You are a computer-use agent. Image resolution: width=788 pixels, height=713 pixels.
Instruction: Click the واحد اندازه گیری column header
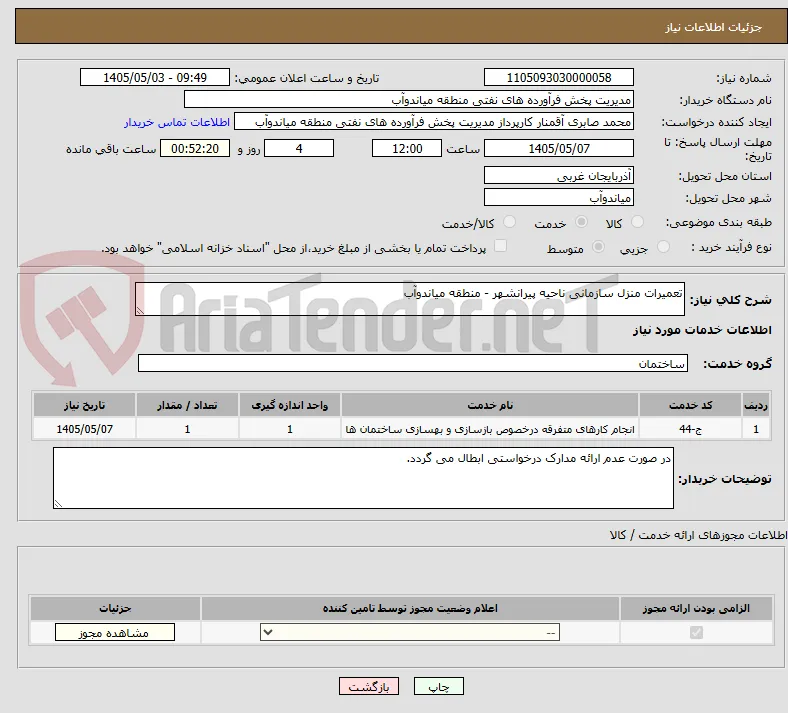(290, 405)
